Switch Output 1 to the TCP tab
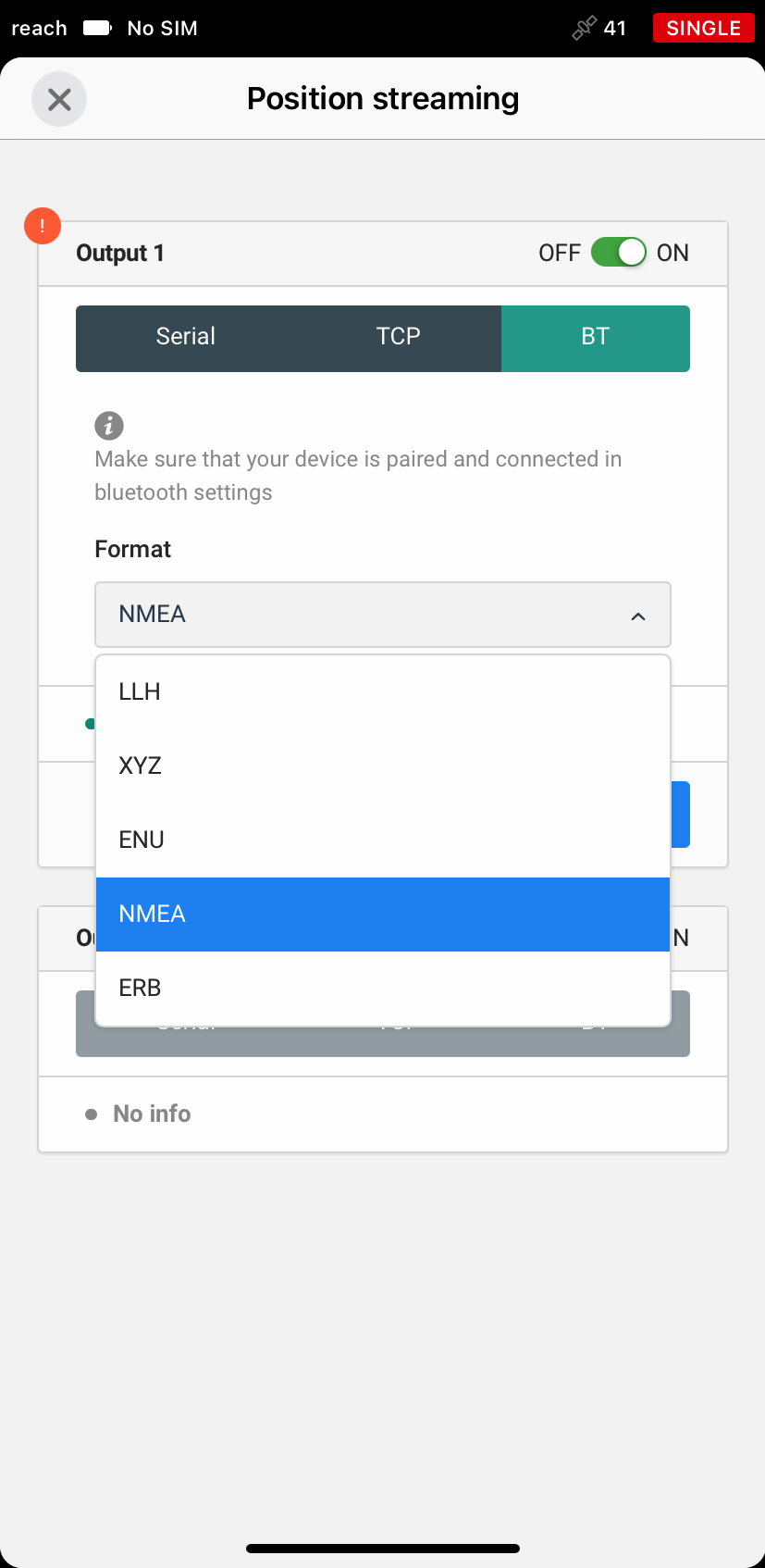This screenshot has width=765, height=1568. 398,339
